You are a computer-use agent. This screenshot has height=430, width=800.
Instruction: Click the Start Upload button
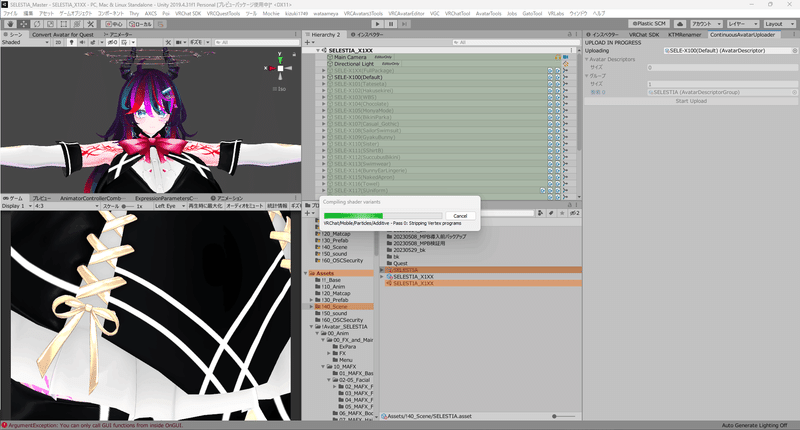click(x=691, y=101)
